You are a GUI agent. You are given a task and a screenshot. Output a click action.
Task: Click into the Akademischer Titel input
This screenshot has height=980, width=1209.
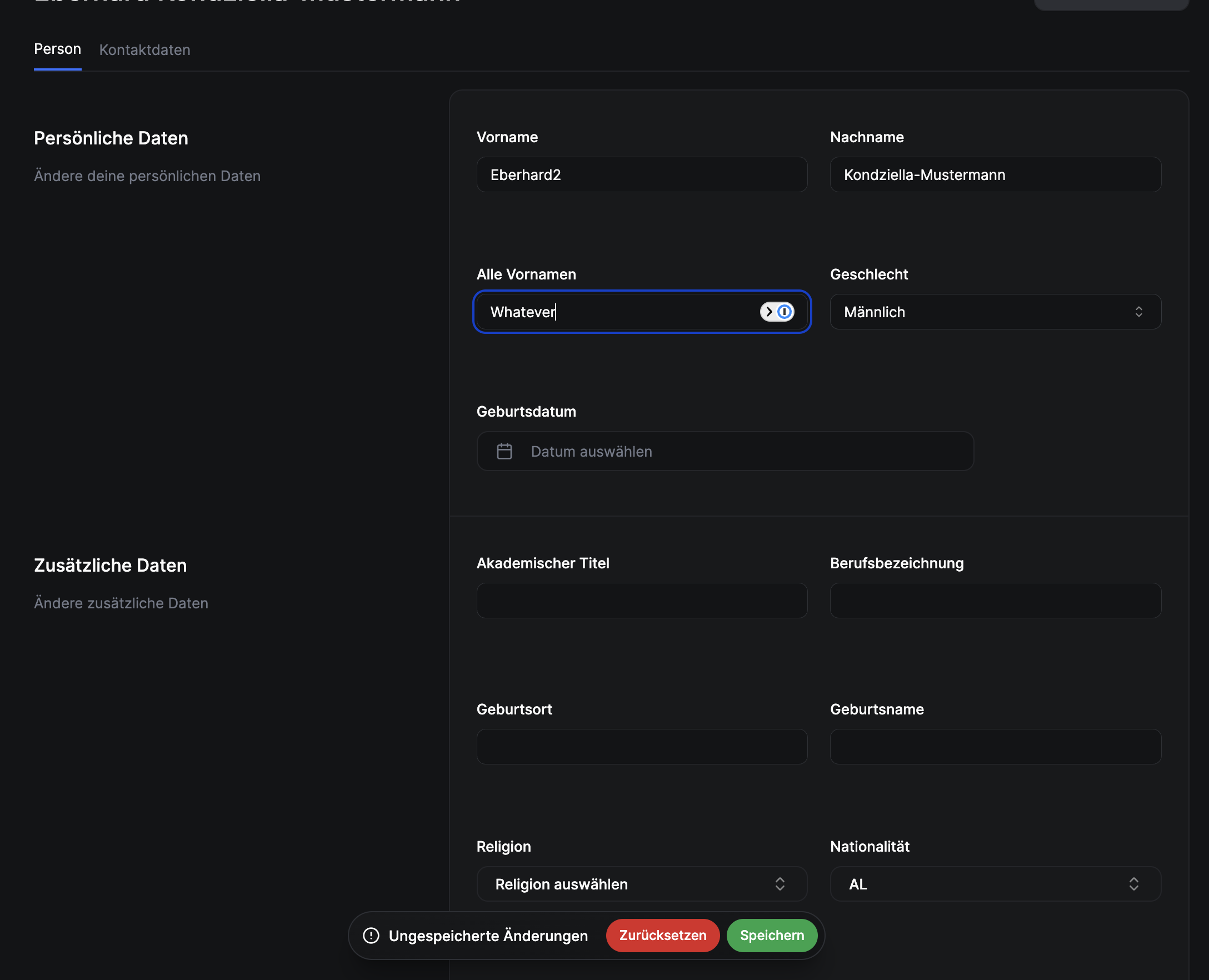point(641,600)
